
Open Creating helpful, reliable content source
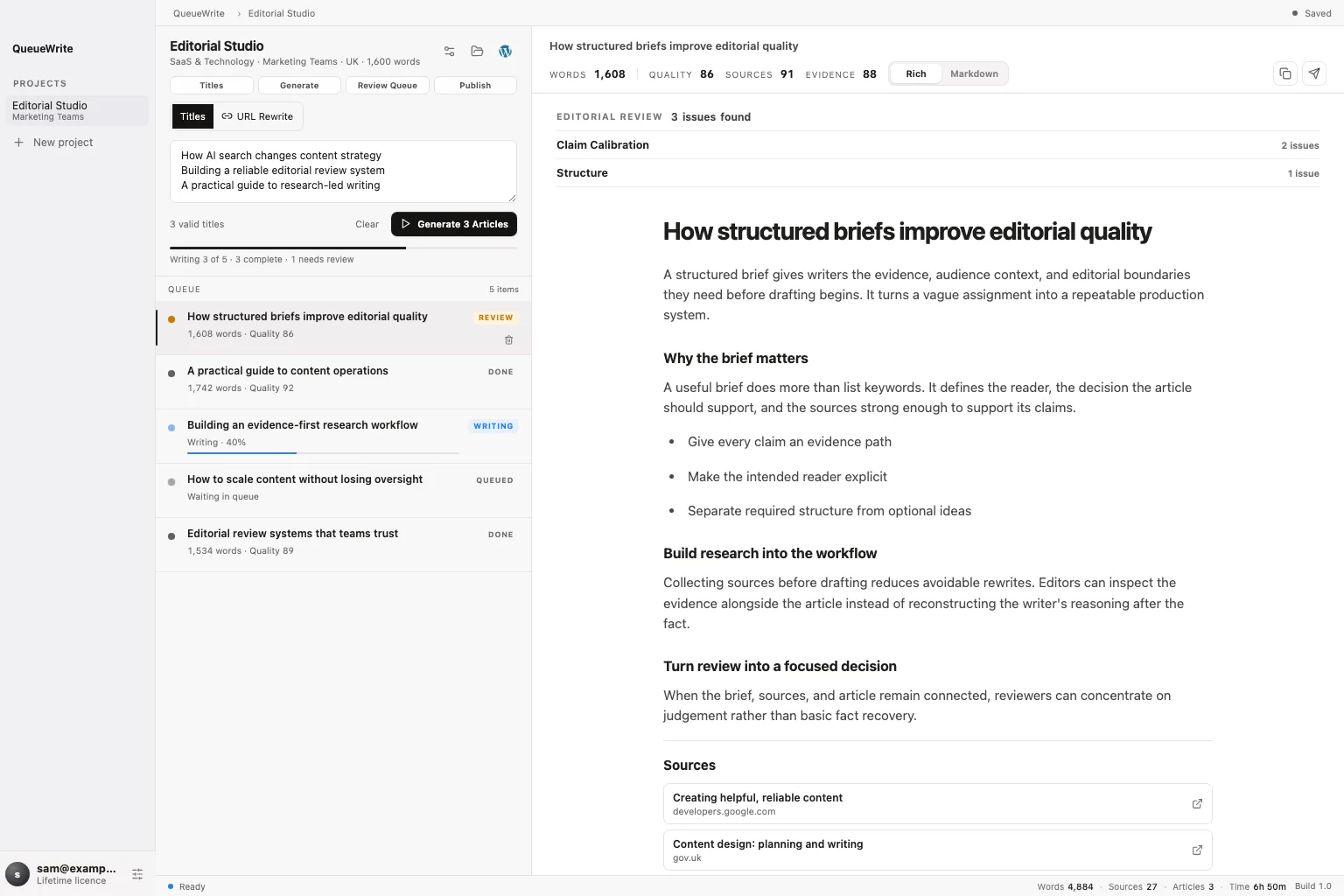click(938, 804)
